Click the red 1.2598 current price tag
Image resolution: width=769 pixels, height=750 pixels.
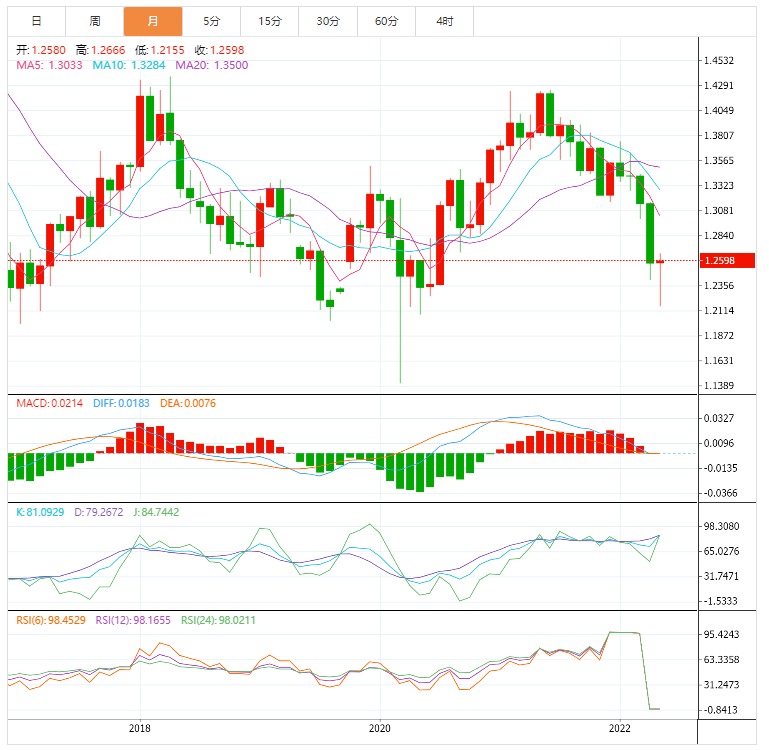[727, 260]
